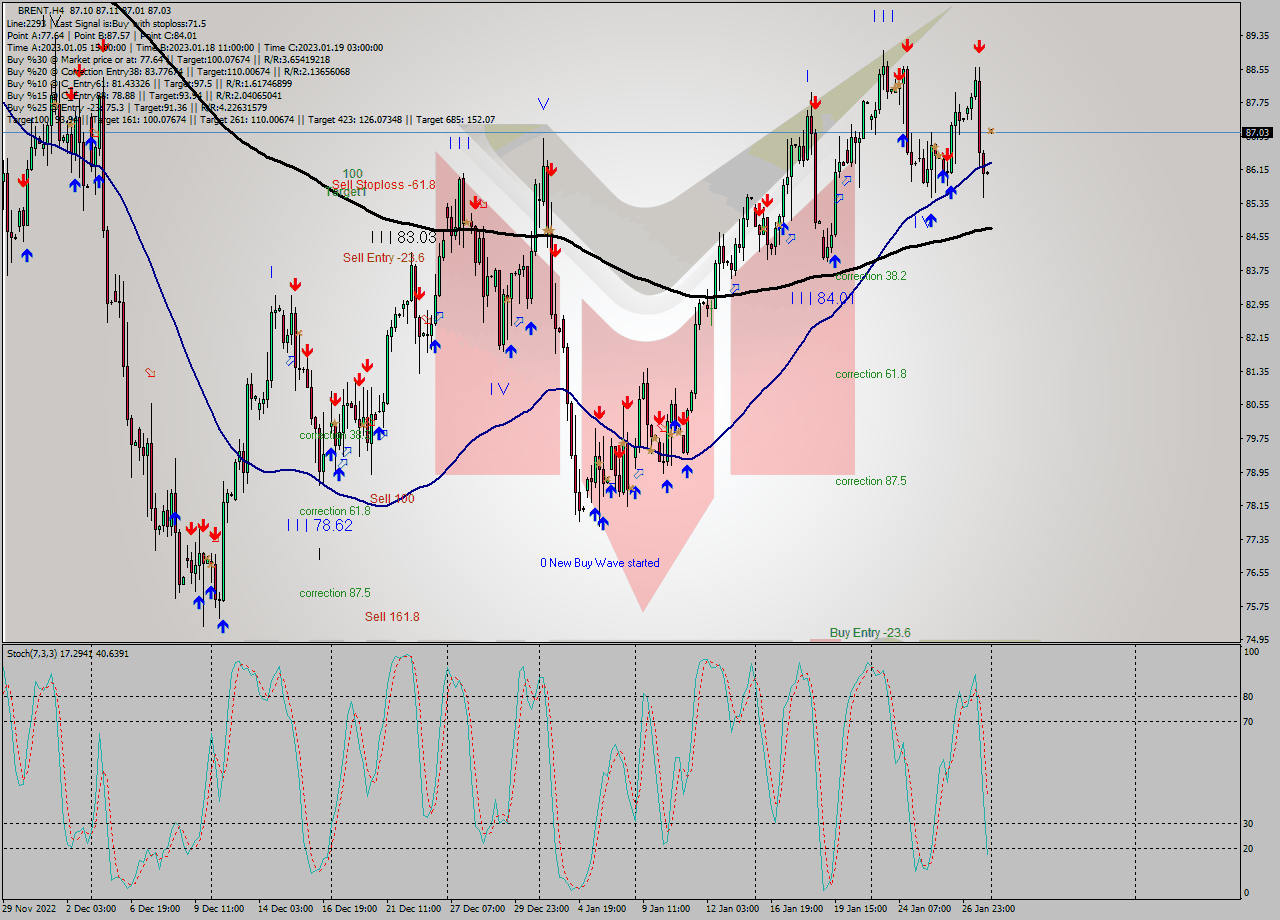This screenshot has width=1280, height=920.
Task: Click the '21 Dec 11:00' time label
Action: [x=413, y=909]
